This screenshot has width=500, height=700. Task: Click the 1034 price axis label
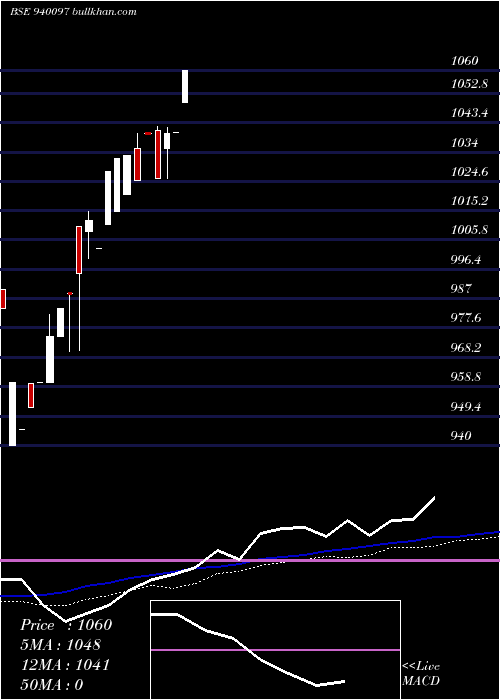point(465,143)
